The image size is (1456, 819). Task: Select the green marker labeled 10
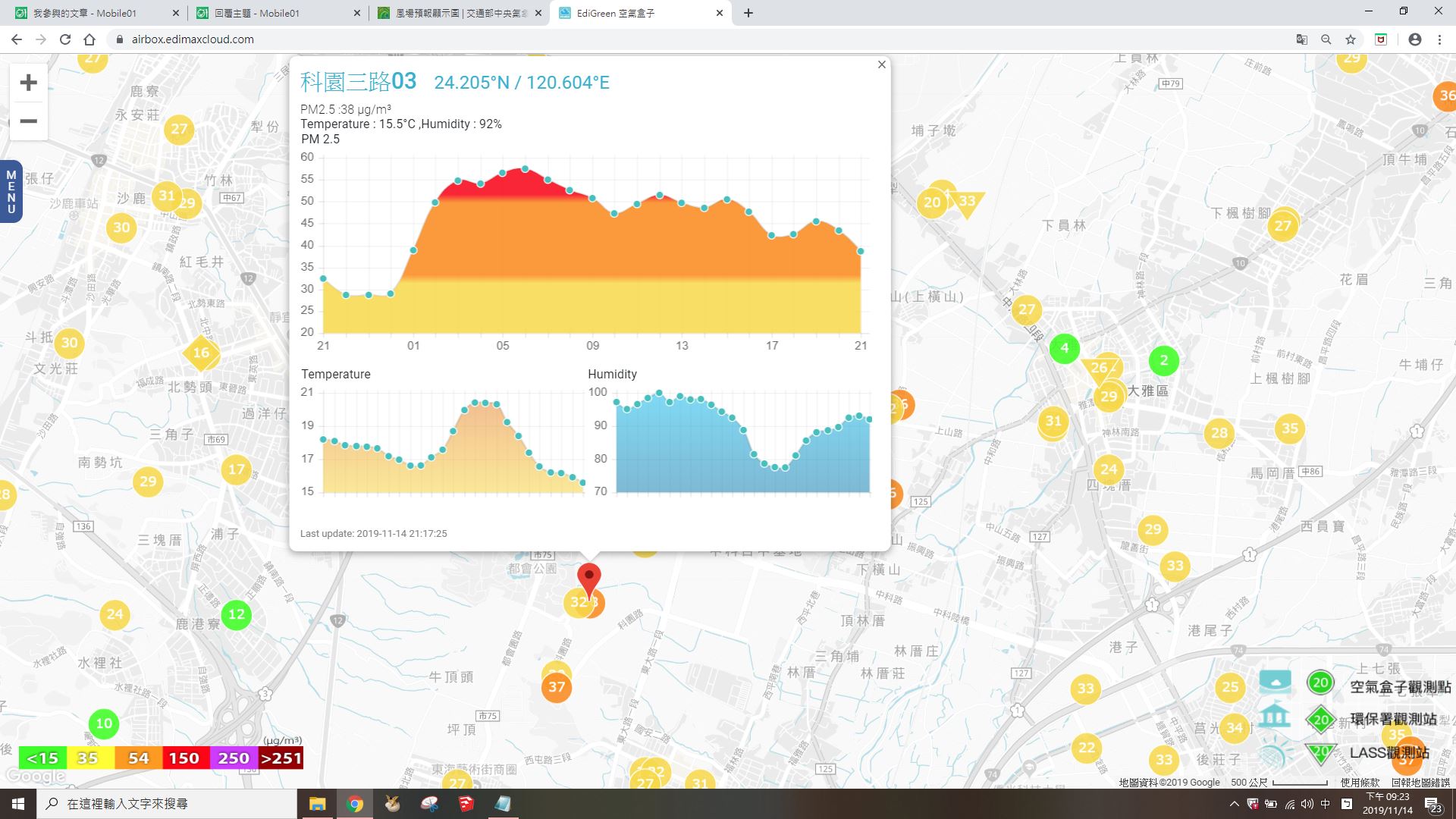click(x=104, y=724)
